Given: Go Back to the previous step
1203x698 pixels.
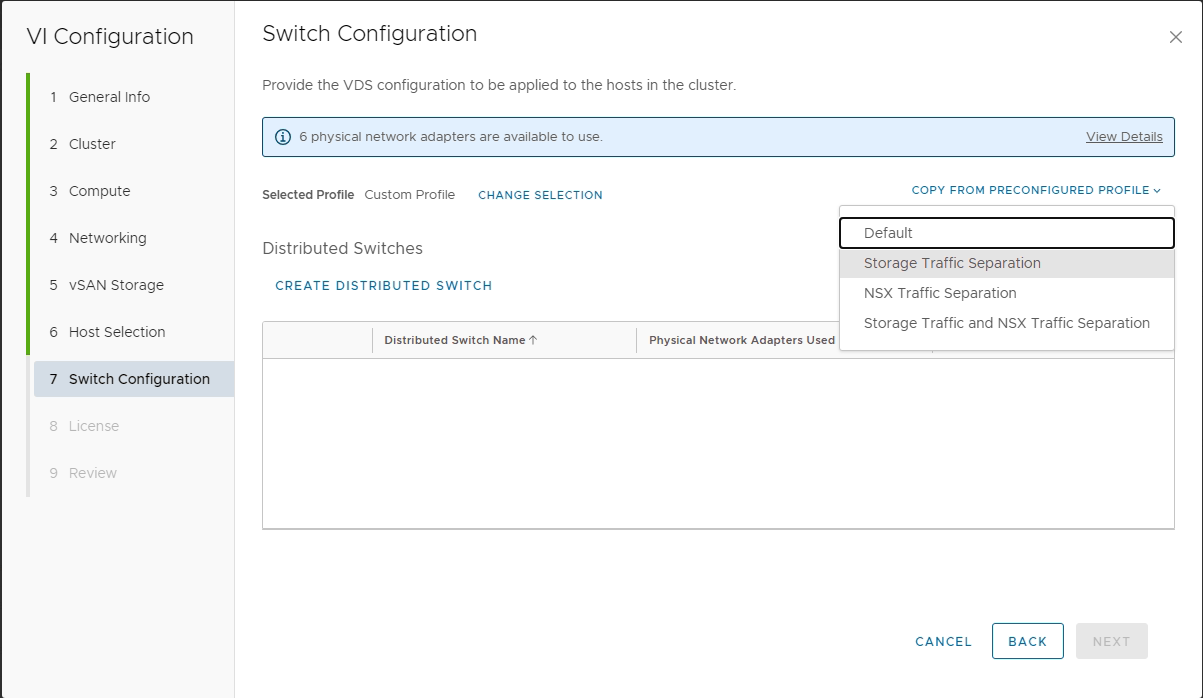Looking at the screenshot, I should (x=1027, y=641).
